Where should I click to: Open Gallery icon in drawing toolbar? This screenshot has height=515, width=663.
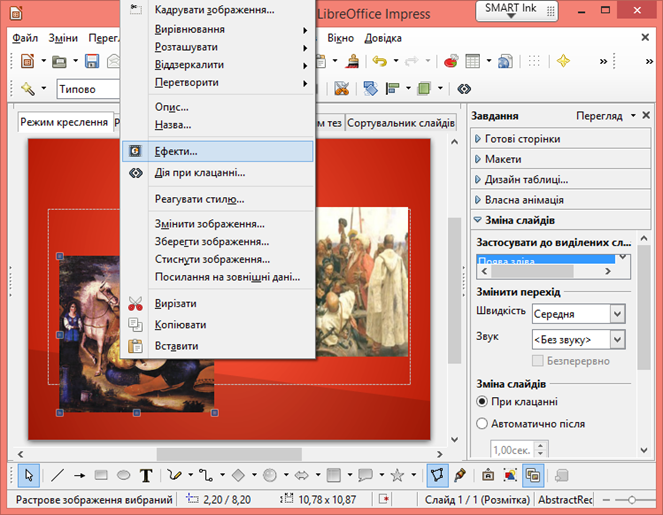533,475
